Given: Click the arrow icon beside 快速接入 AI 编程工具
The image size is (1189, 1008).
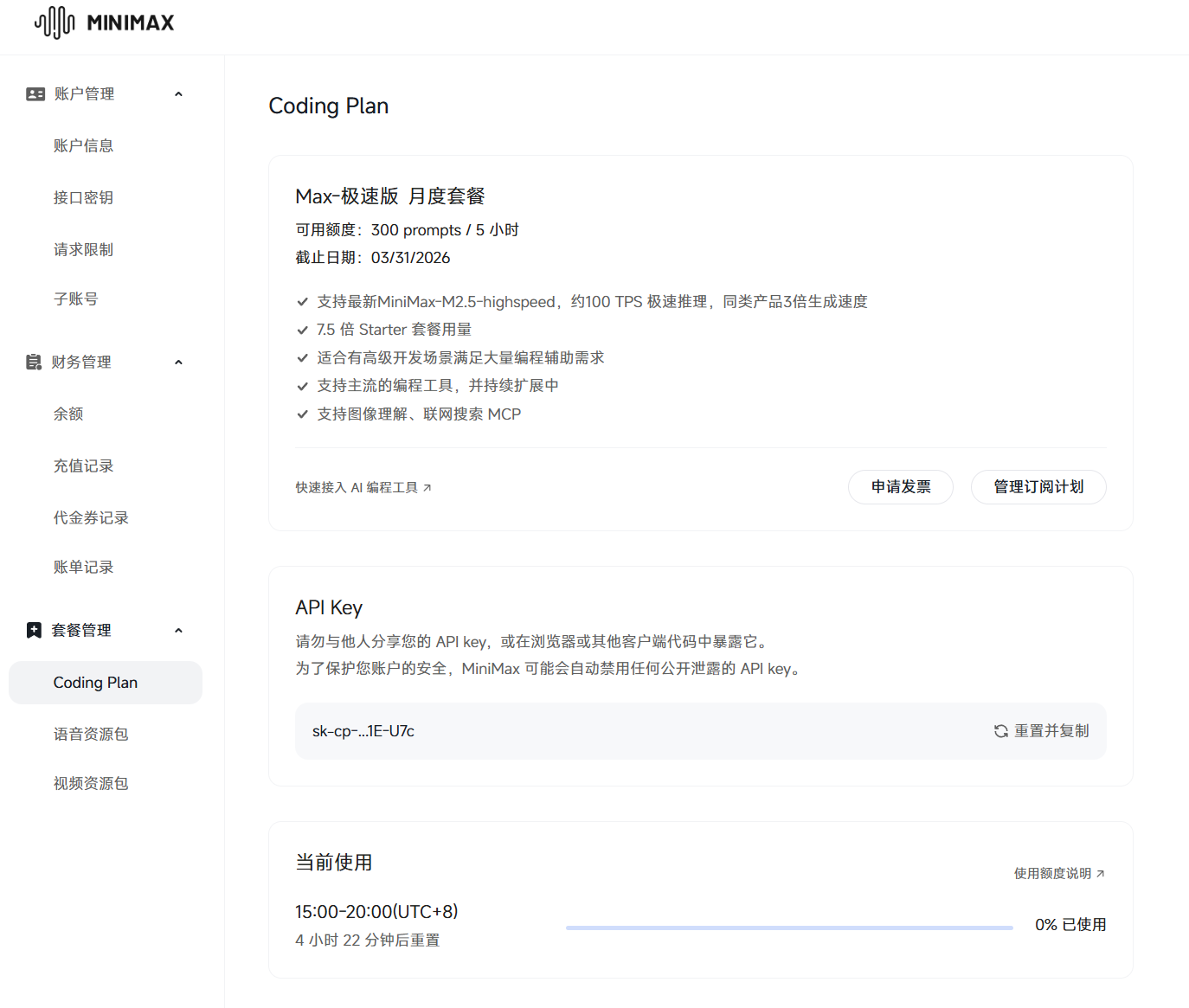Looking at the screenshot, I should (427, 488).
